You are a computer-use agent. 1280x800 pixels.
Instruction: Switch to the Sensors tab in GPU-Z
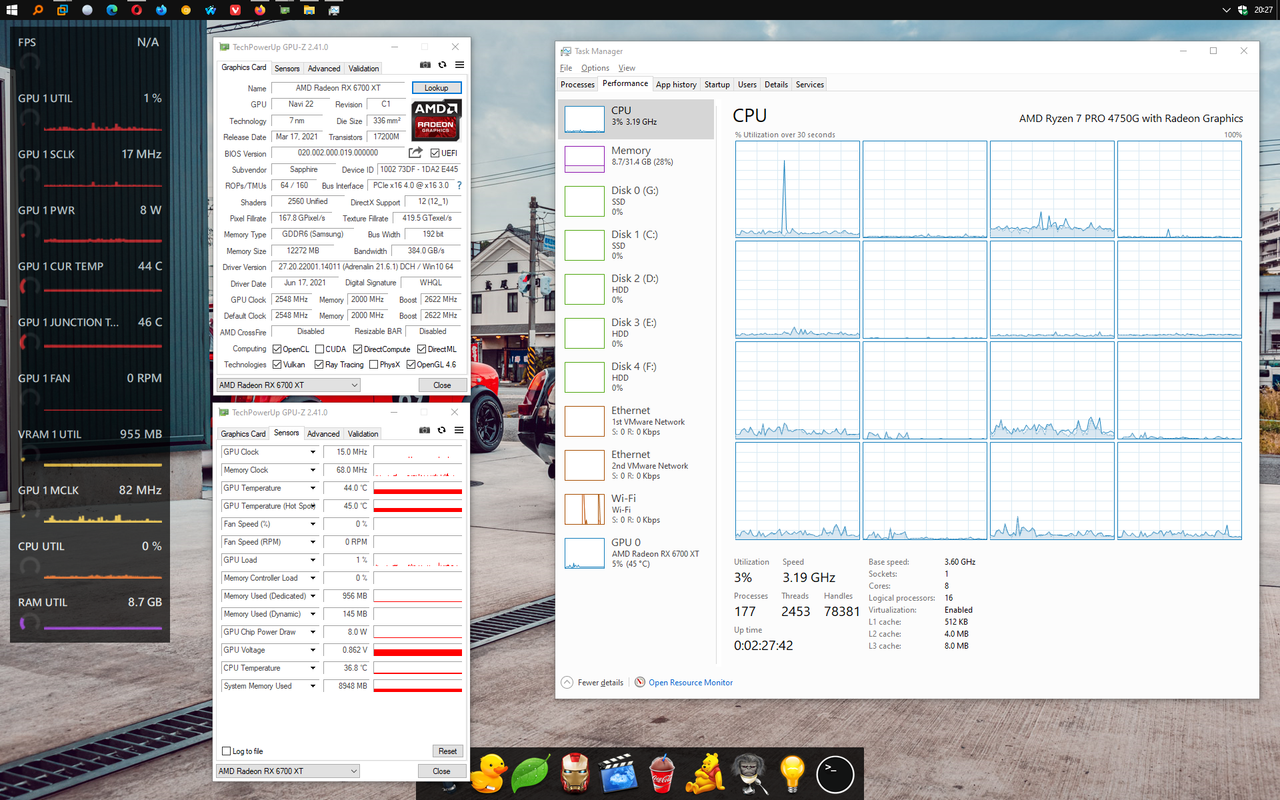286,67
